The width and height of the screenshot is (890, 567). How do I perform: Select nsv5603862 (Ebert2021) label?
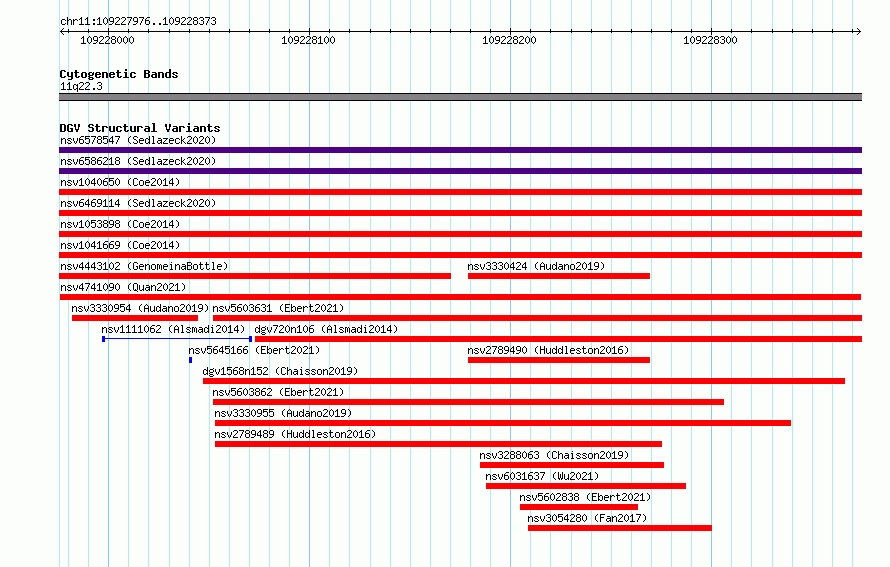point(278,392)
